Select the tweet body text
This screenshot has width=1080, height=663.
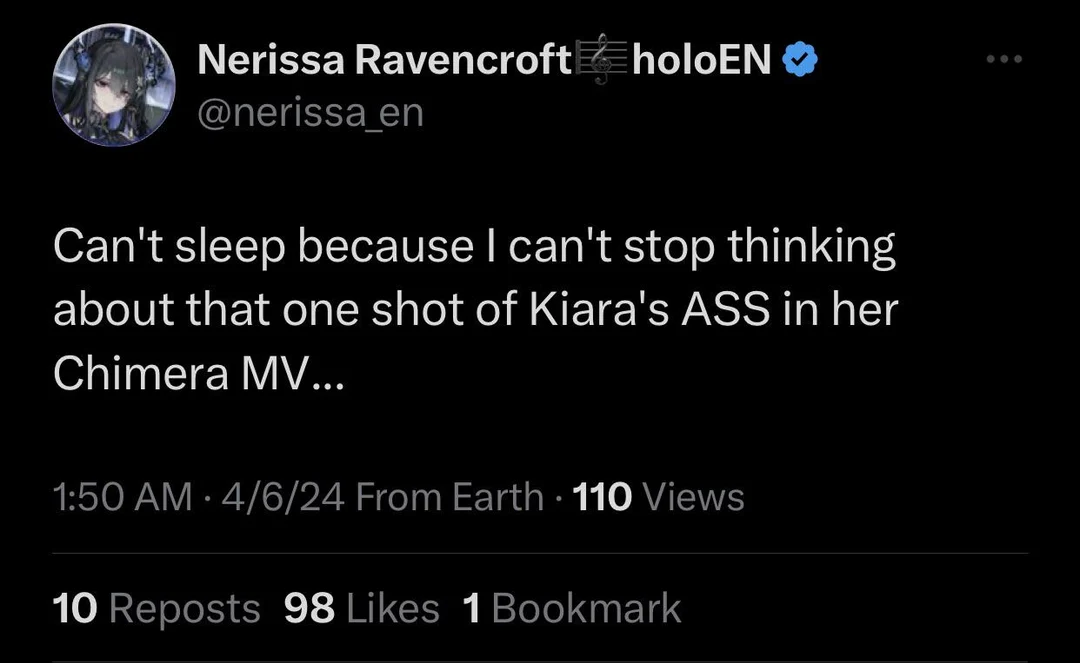477,308
